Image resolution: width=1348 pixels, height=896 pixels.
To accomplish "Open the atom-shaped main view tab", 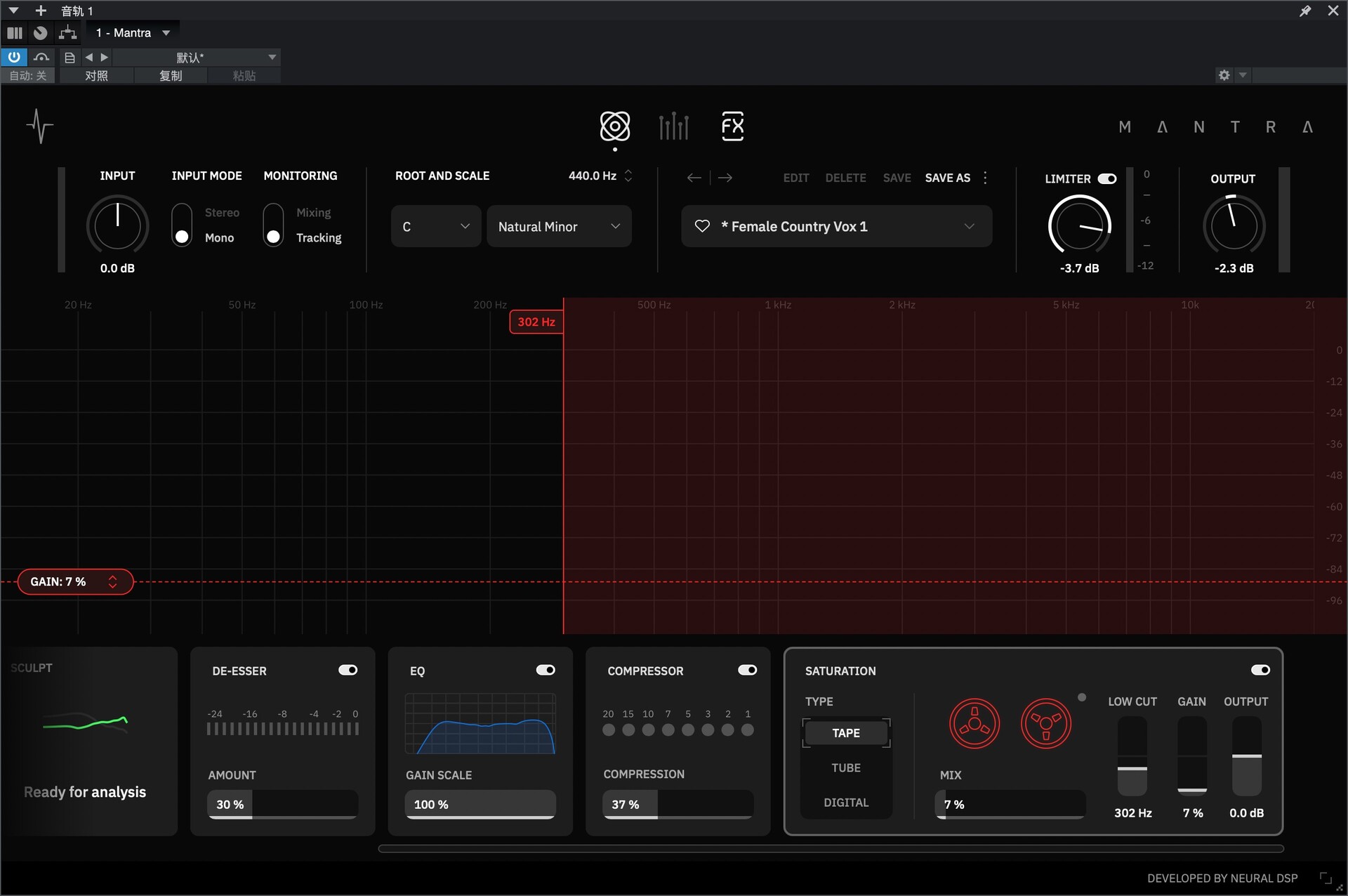I will 614,126.
